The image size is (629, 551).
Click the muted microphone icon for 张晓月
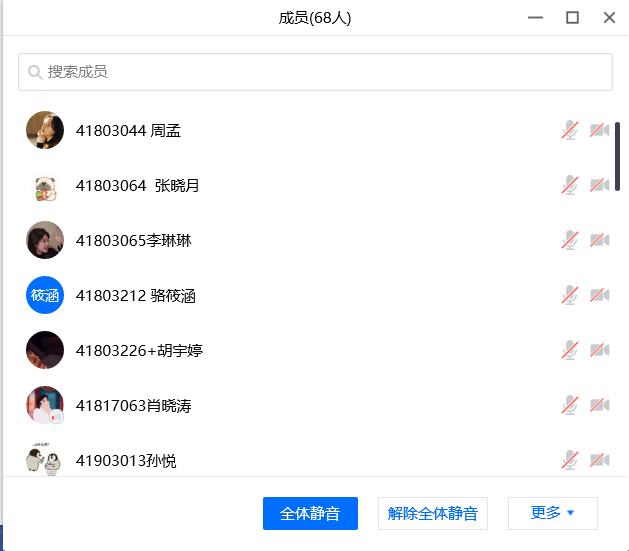(570, 185)
